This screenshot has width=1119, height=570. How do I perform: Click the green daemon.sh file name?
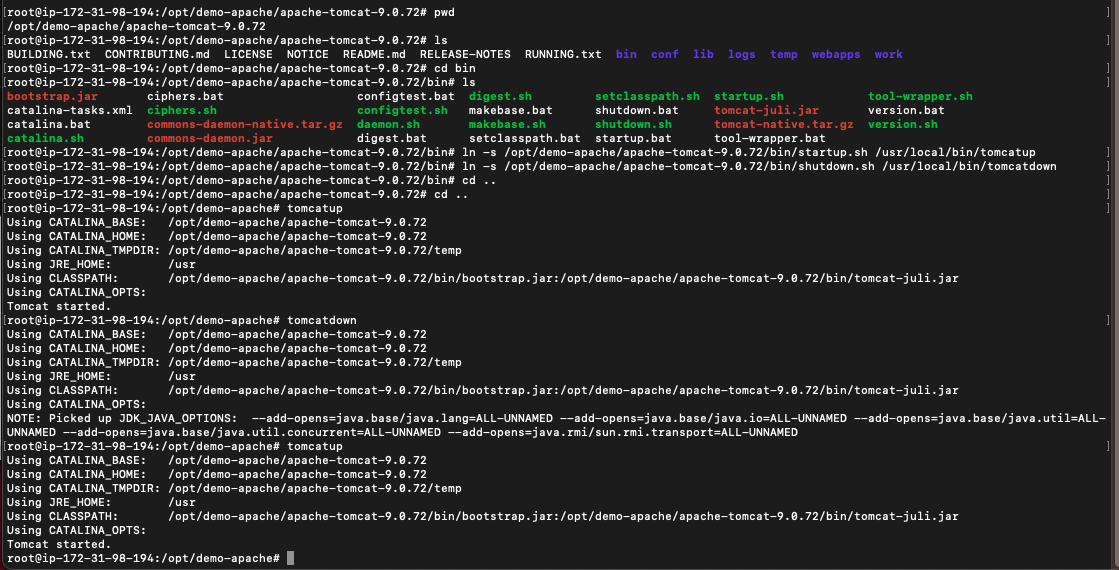coord(388,124)
